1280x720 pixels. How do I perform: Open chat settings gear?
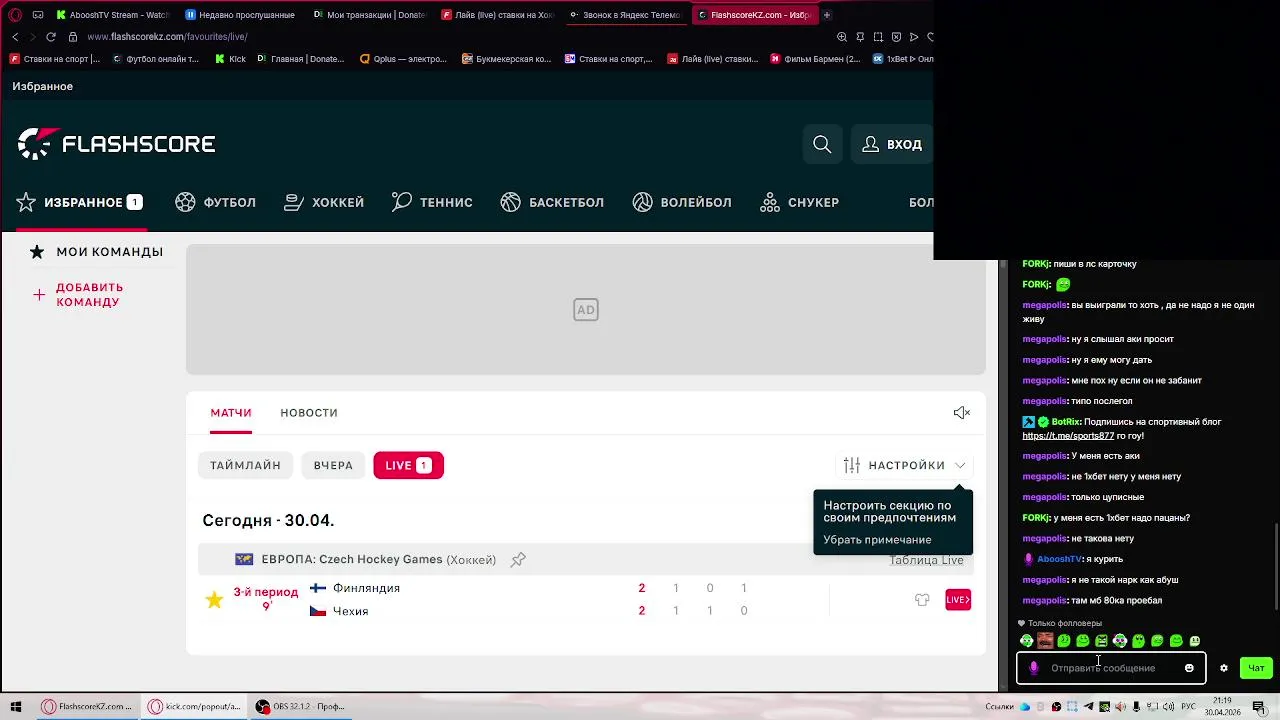[x=1223, y=668]
